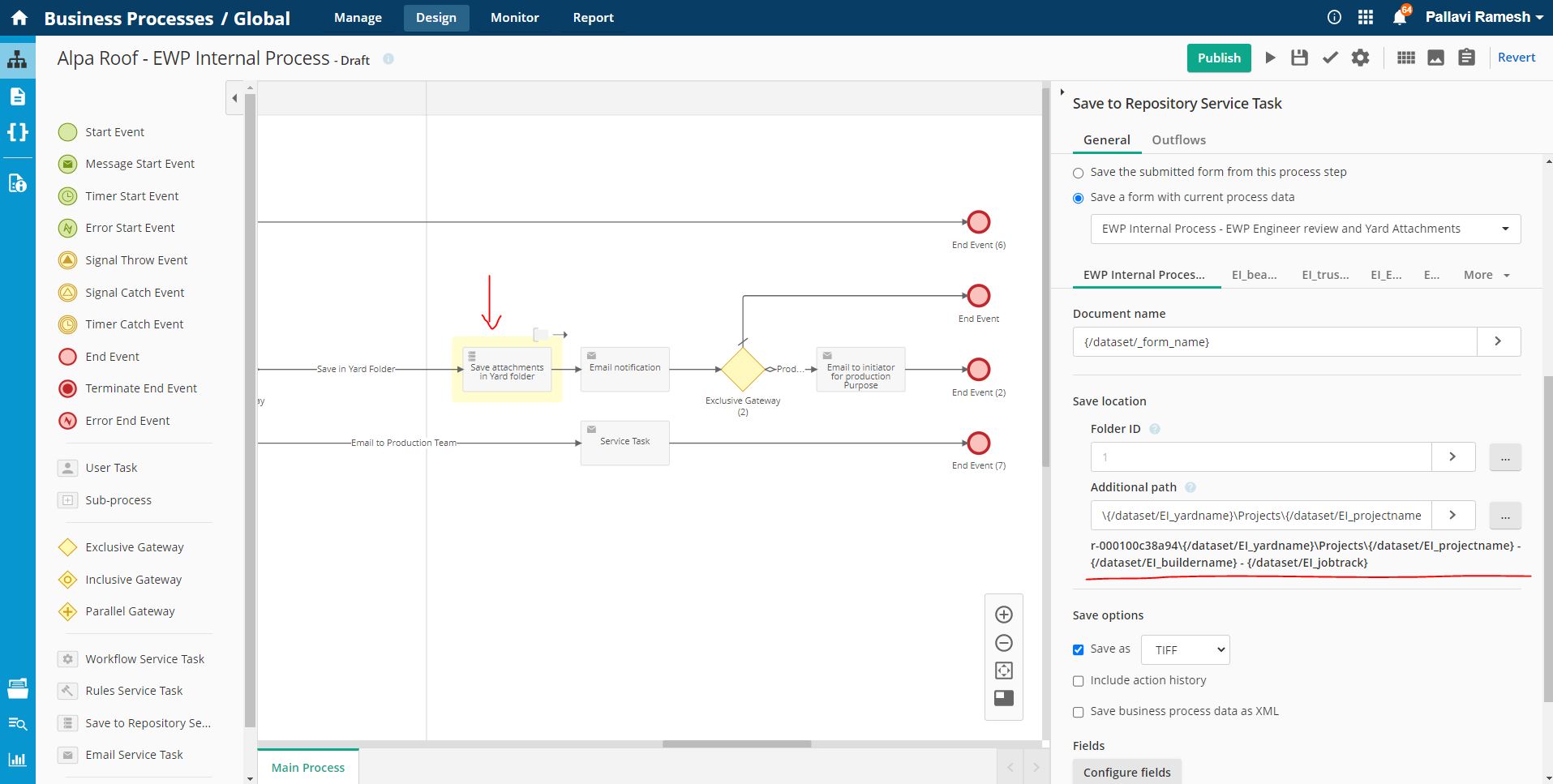Image resolution: width=1553 pixels, height=784 pixels.
Task: Select the Exclusive Gateway palette shape
Action: (134, 547)
